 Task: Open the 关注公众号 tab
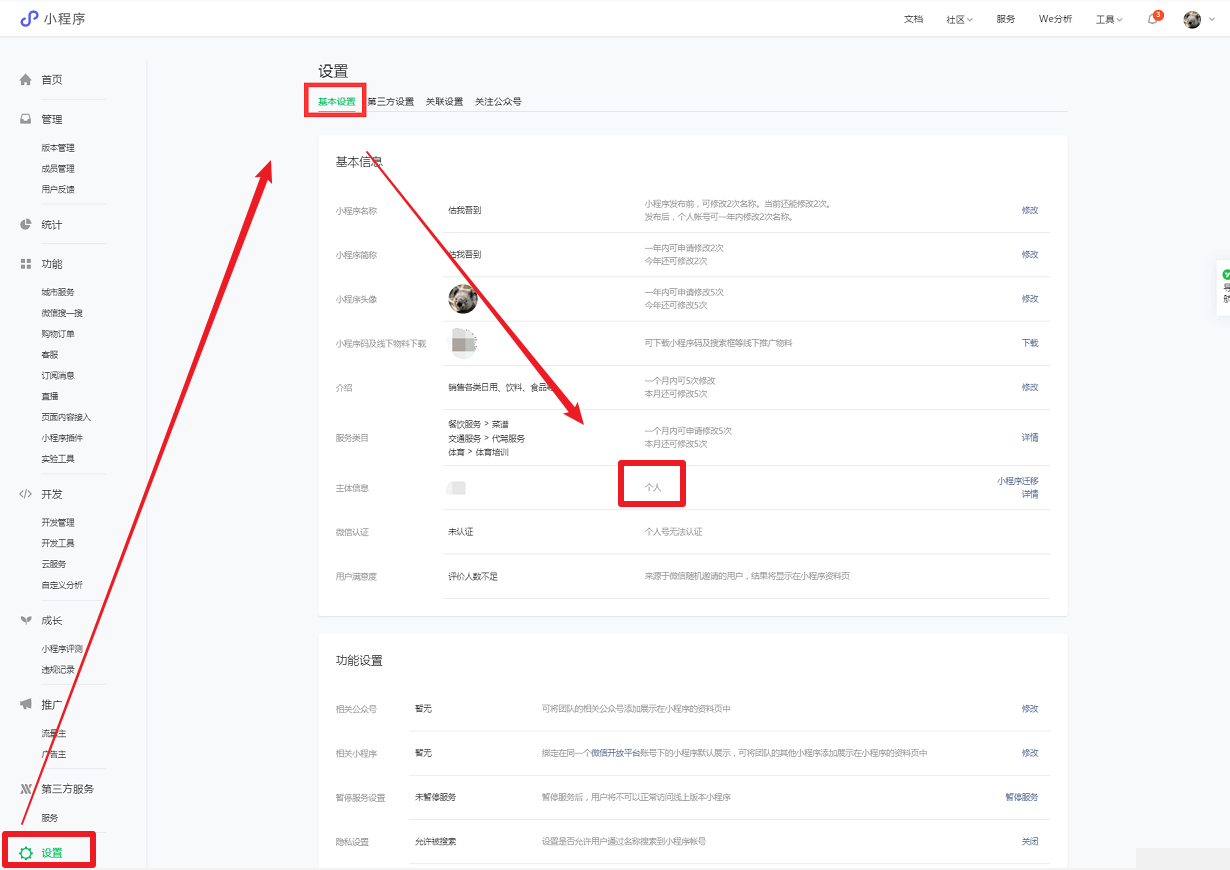click(498, 102)
